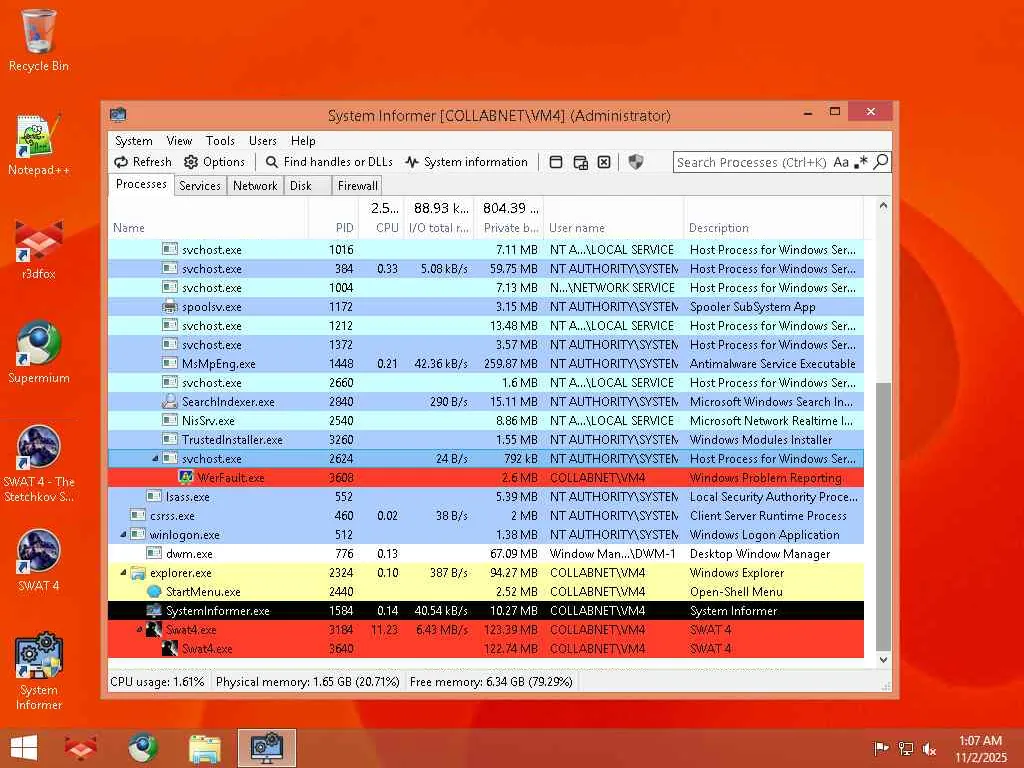Toggle case sensitive search Aa
1024x768 pixels.
point(841,162)
